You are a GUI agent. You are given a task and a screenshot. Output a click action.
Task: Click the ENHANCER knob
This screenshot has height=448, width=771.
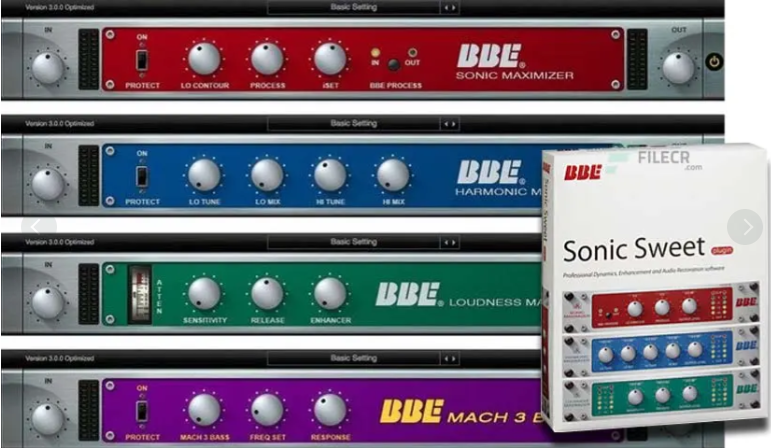[x=330, y=294]
